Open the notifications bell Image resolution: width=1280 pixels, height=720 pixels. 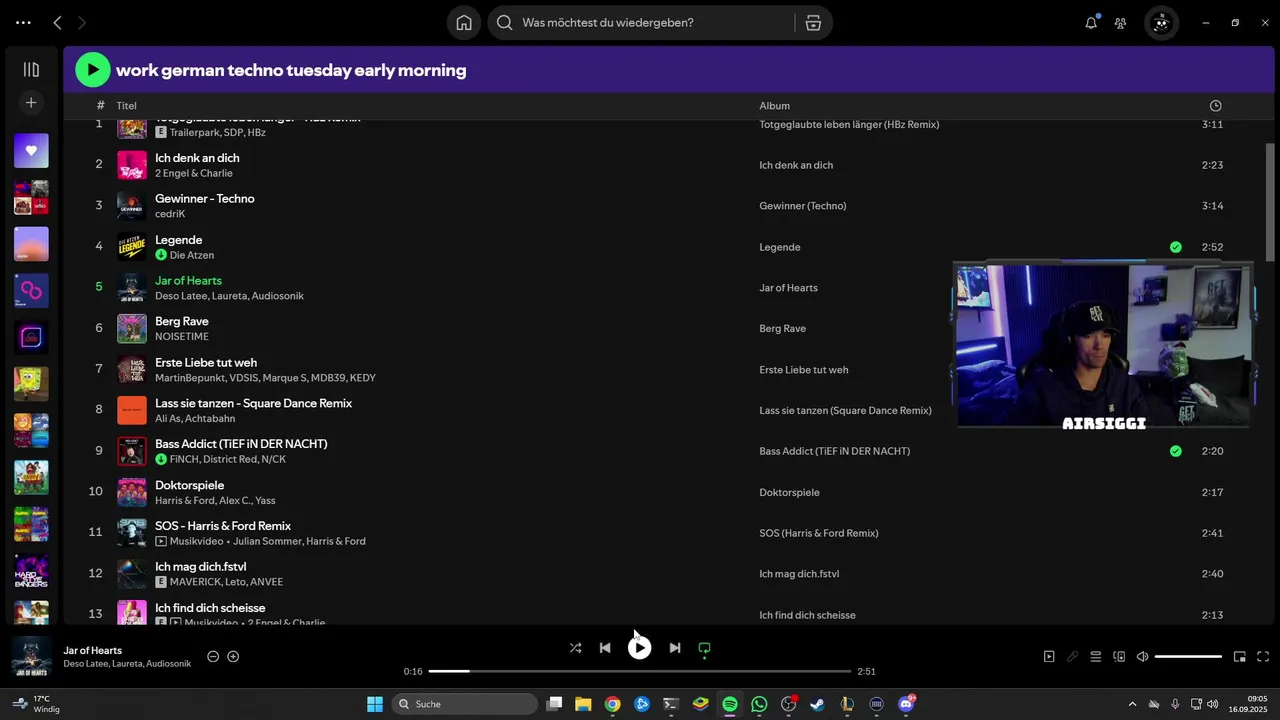(x=1091, y=22)
